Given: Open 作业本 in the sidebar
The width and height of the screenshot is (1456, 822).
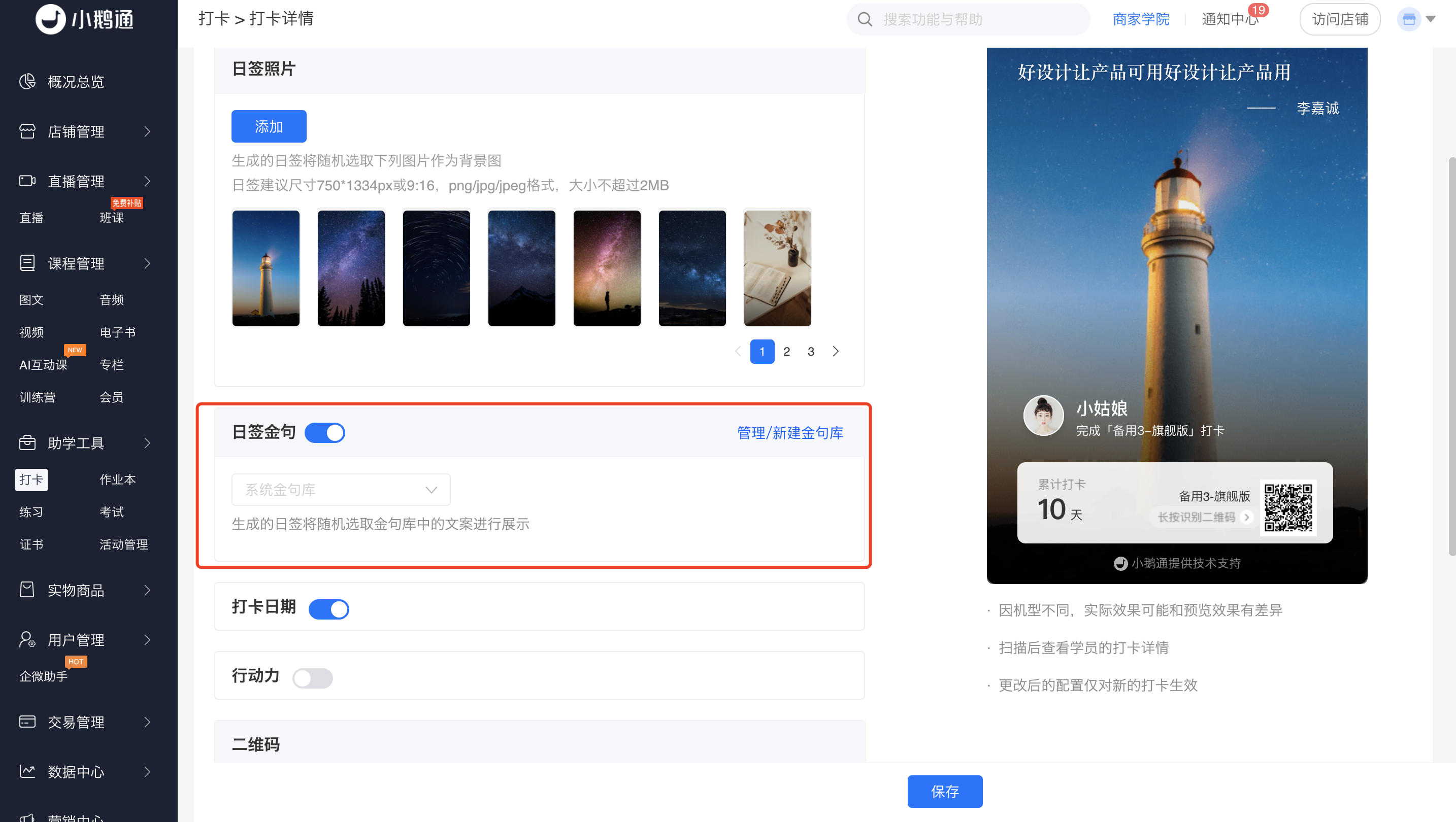Looking at the screenshot, I should (x=118, y=479).
